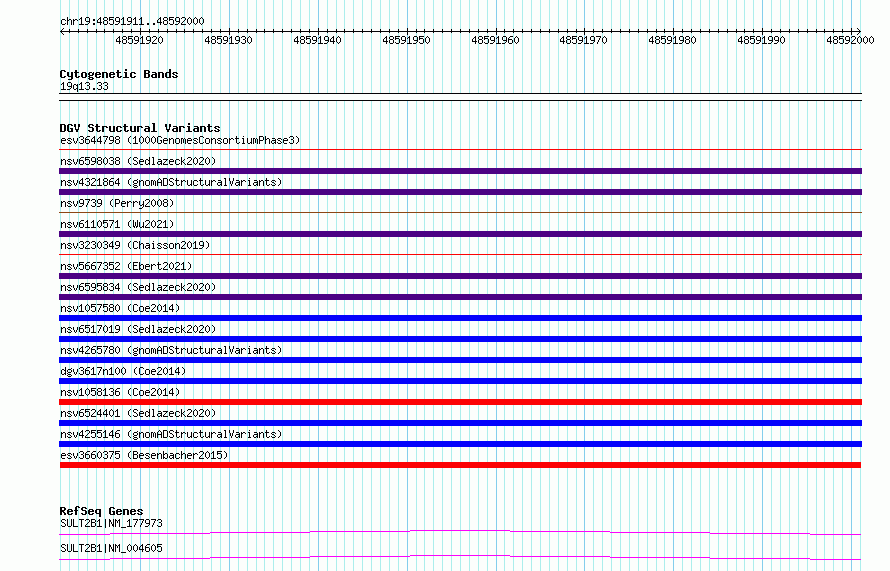The width and height of the screenshot is (890, 571).
Task: Select variant nsv1058136 (Coe2014) label
Action: 120,392
